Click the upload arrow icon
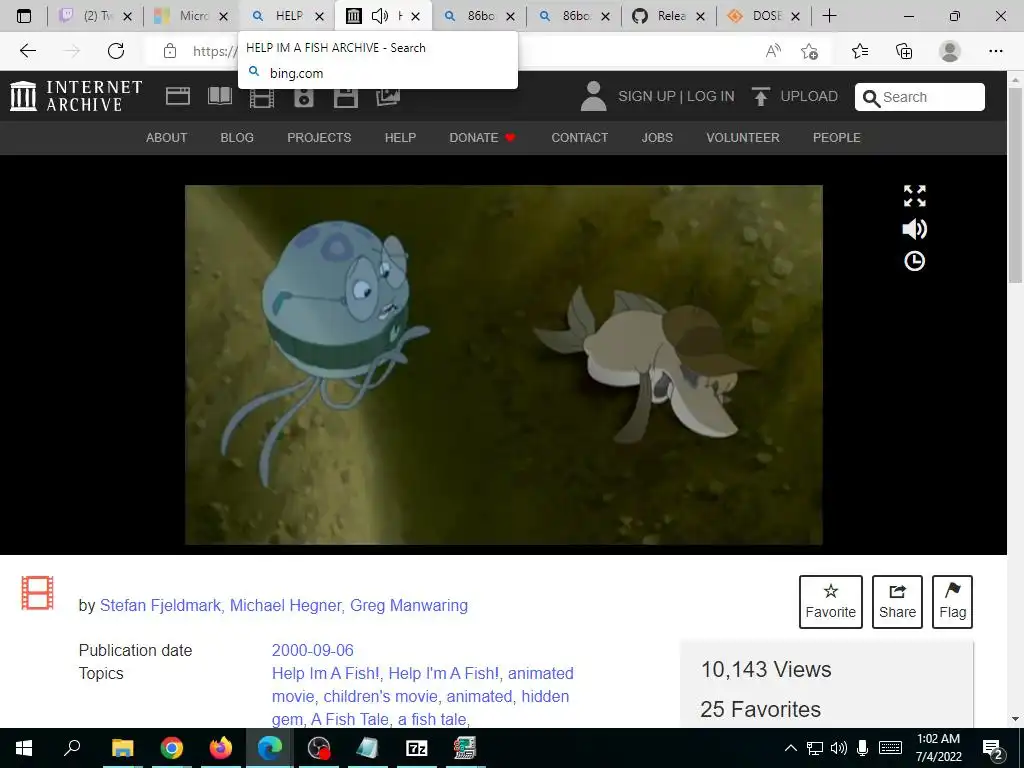This screenshot has height=768, width=1024. coord(761,97)
